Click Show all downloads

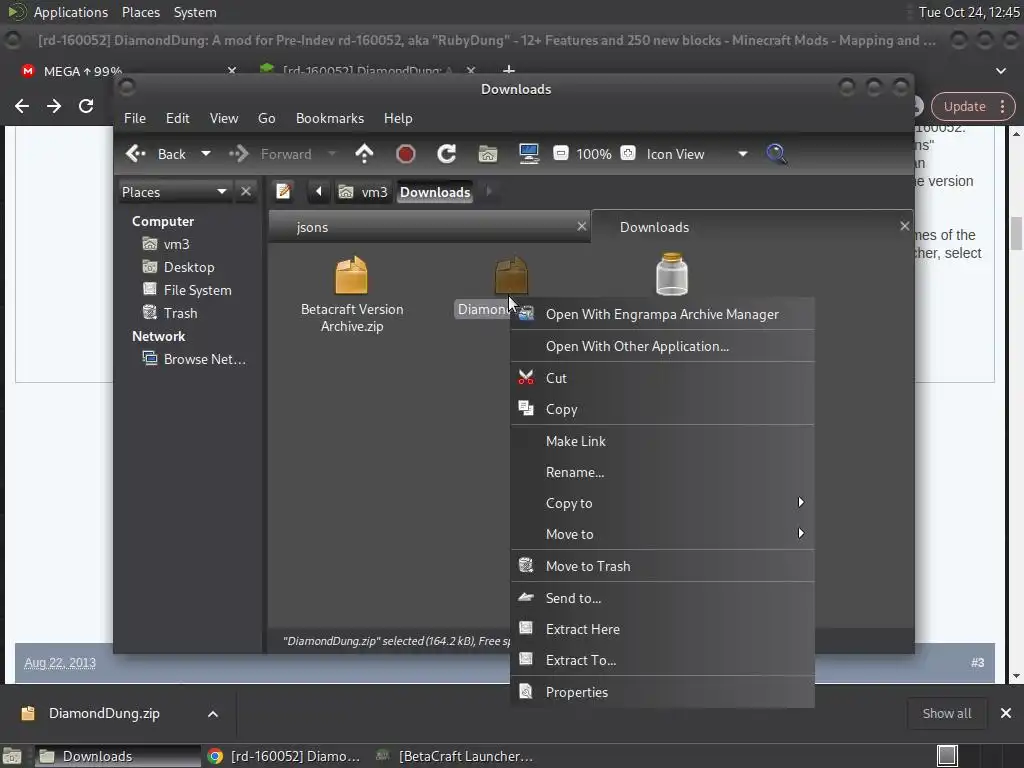(946, 713)
